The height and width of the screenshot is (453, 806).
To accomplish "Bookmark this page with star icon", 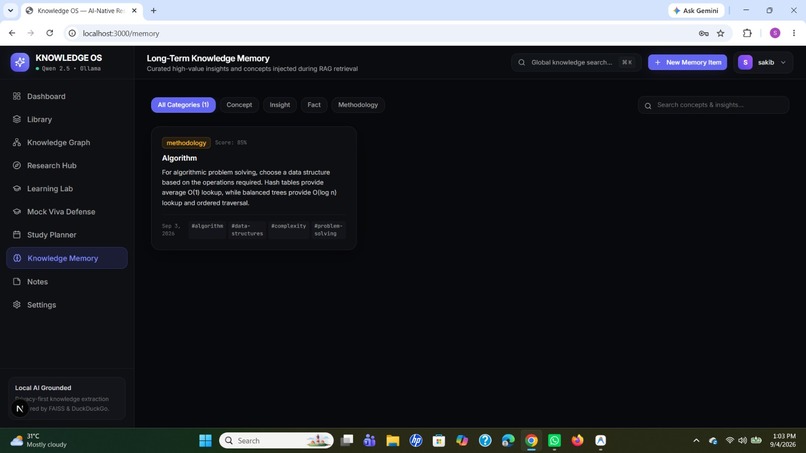I will tap(721, 33).
